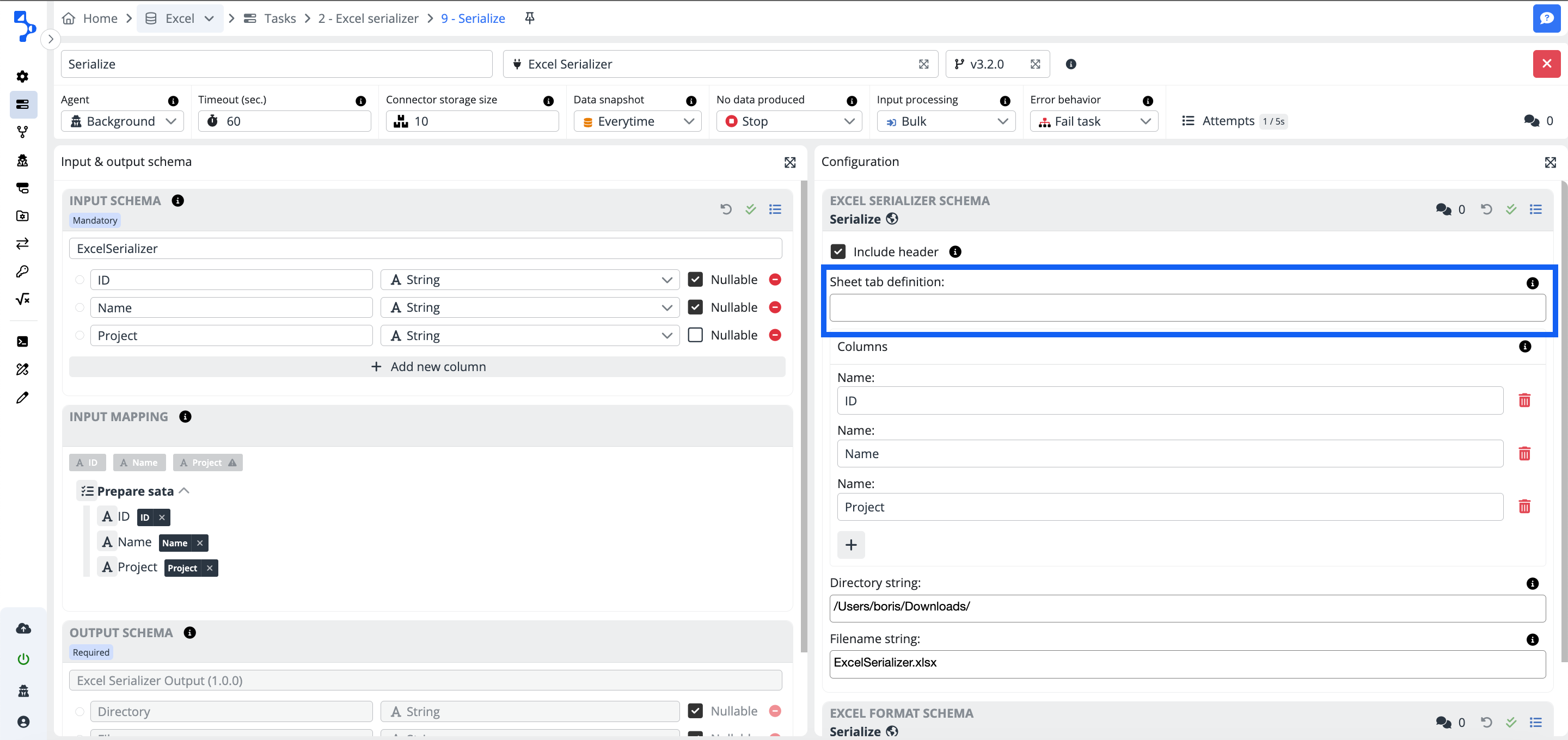Go to Tasks in the breadcrumb
1568x740 pixels.
click(x=279, y=18)
